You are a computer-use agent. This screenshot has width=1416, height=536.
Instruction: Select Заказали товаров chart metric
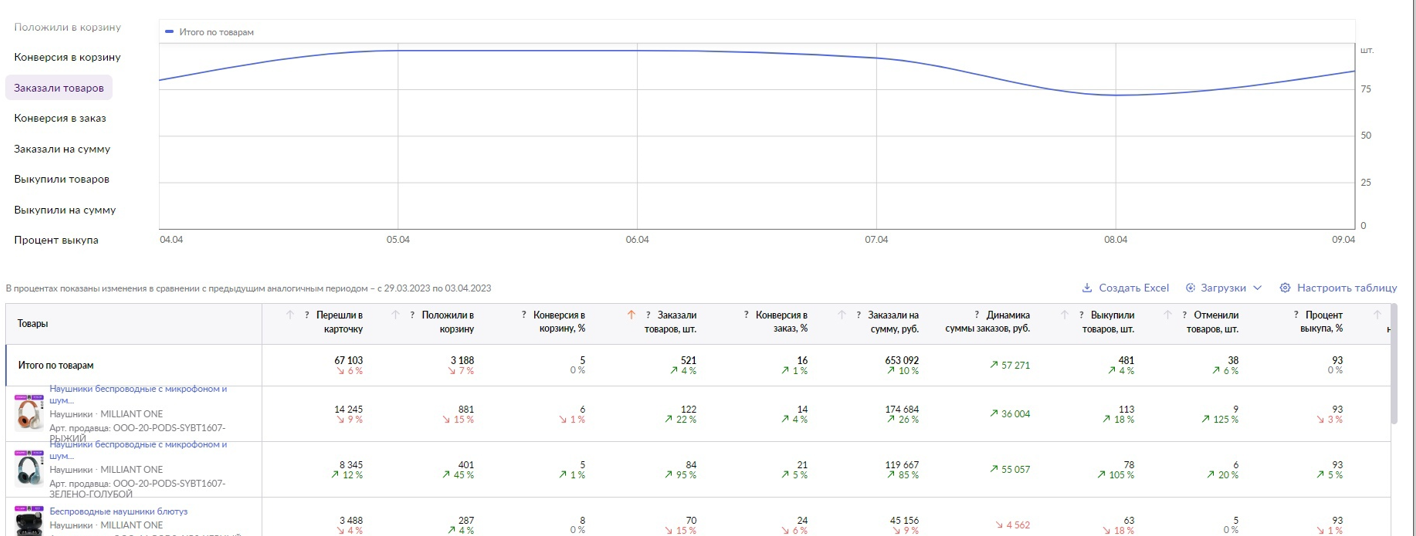[59, 88]
